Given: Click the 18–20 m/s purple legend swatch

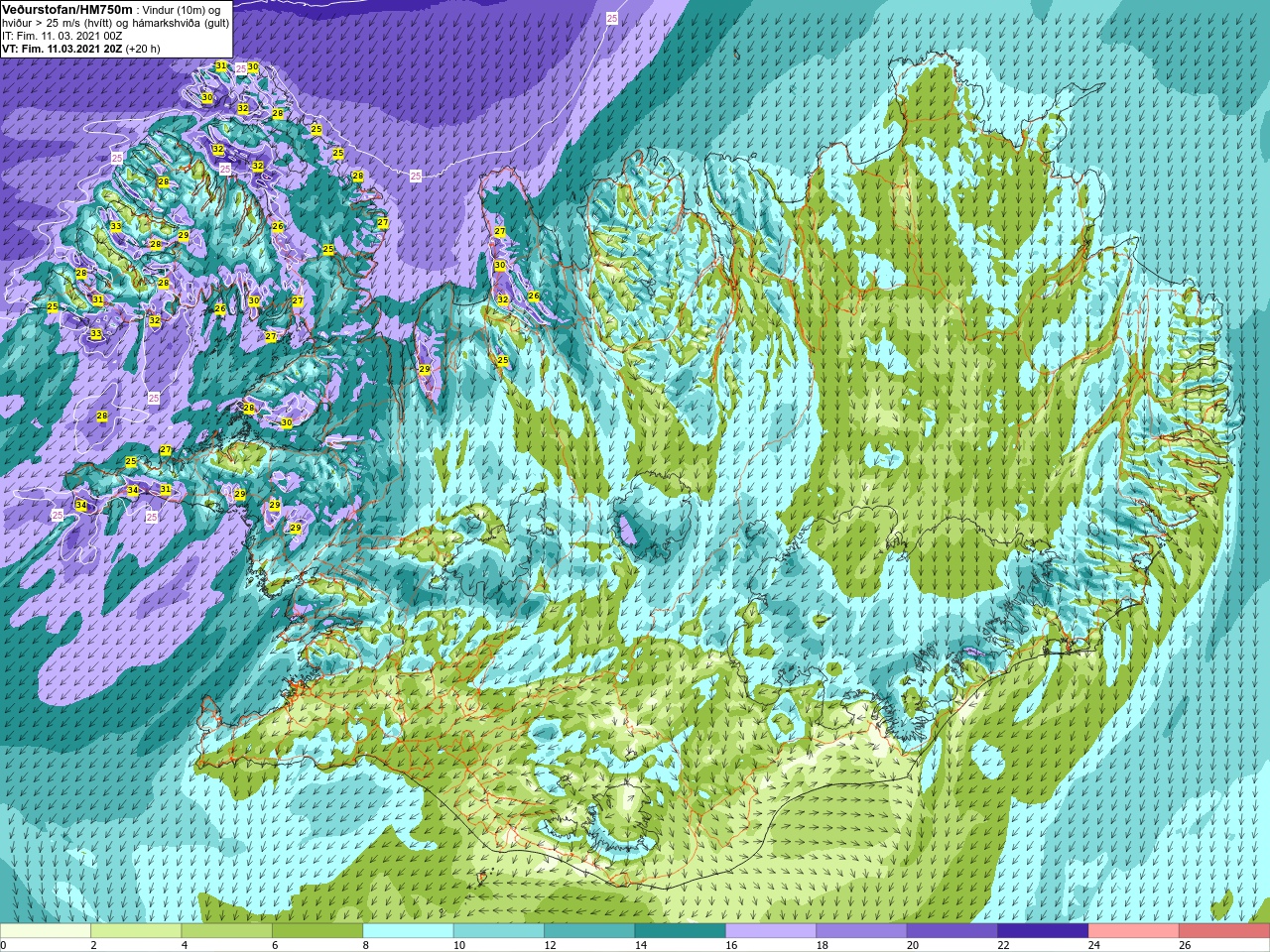Looking at the screenshot, I should tap(861, 931).
